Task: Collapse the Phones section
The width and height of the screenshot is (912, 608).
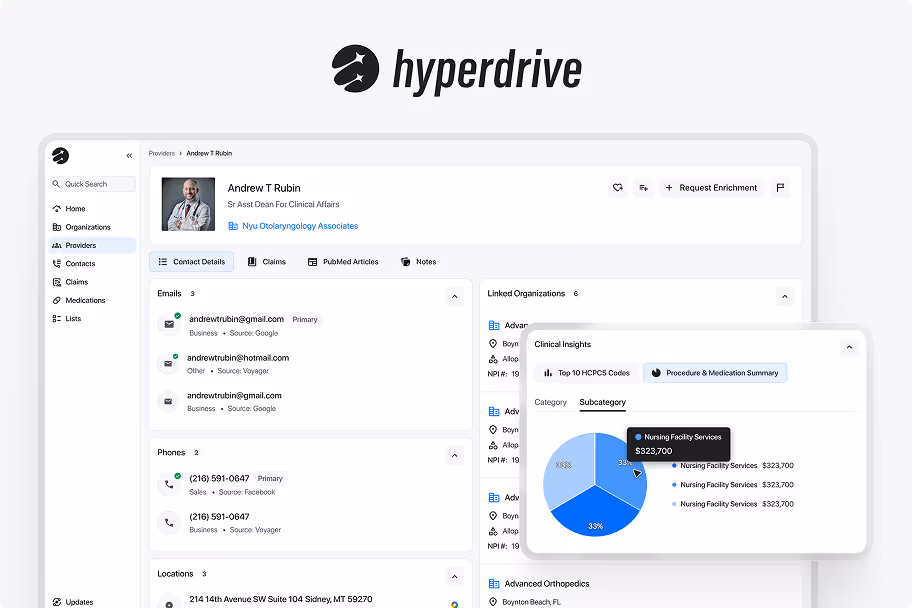Action: (x=454, y=456)
